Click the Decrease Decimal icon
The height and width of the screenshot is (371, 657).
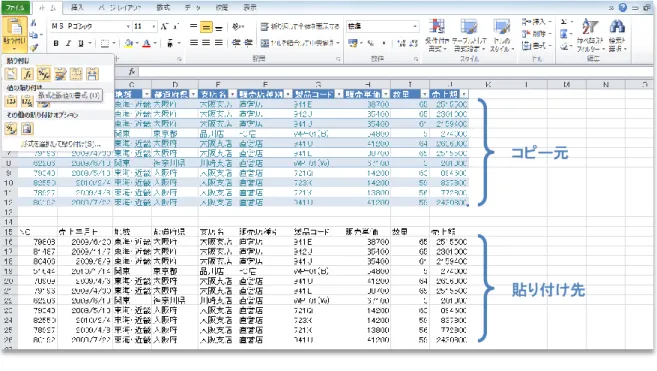414,43
